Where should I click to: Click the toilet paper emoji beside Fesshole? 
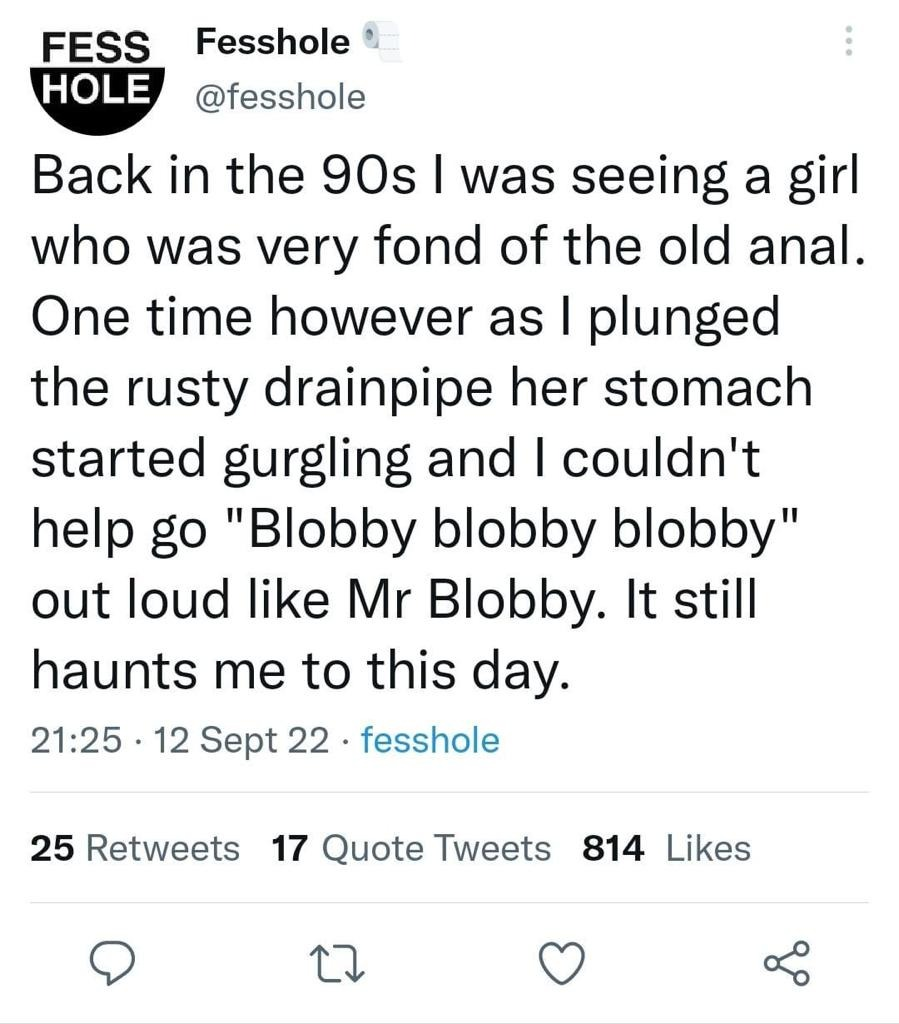[381, 42]
